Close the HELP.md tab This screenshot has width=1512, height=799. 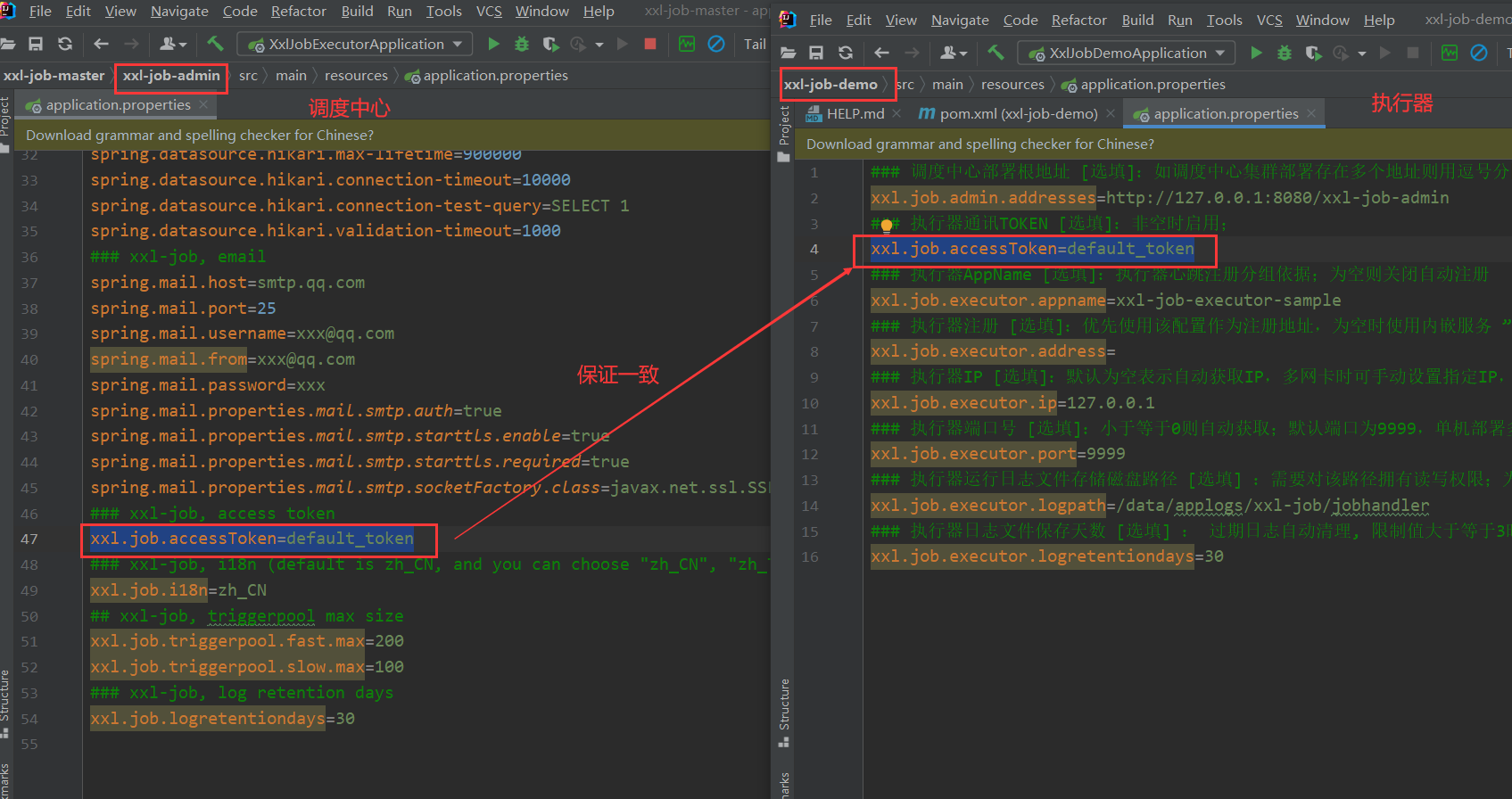tap(896, 113)
